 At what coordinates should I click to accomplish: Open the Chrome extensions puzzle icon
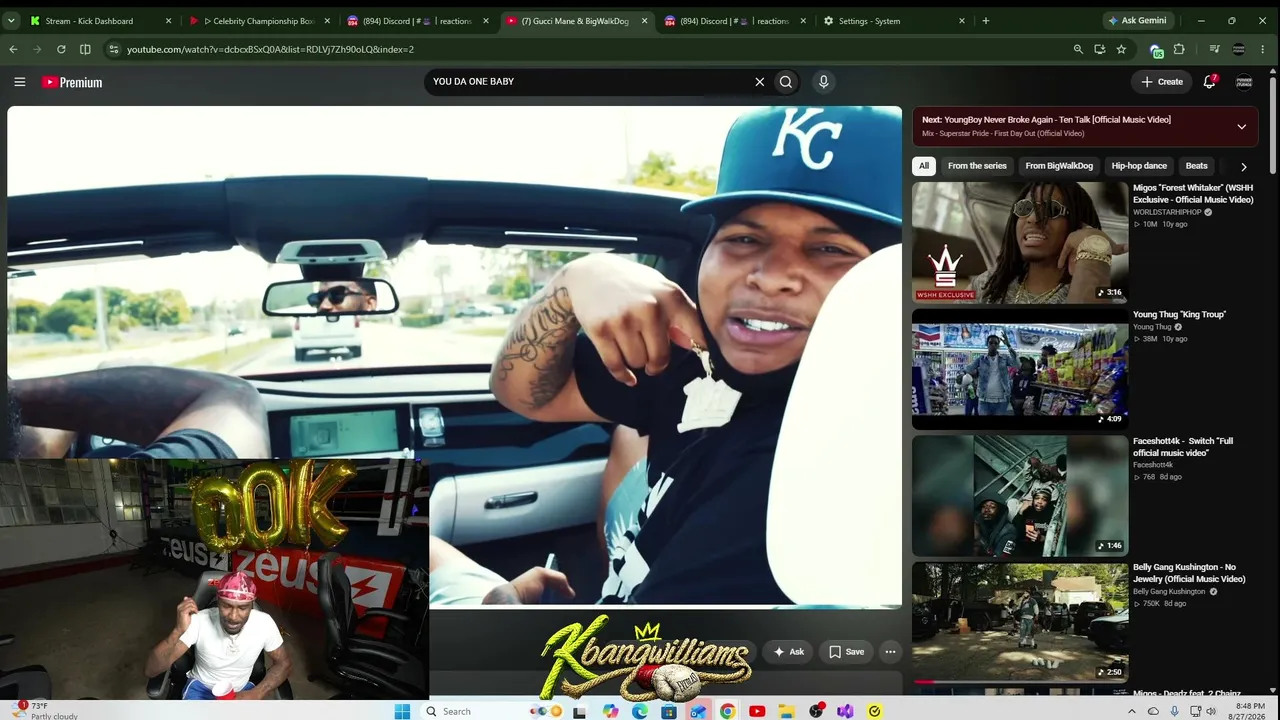(x=1179, y=49)
